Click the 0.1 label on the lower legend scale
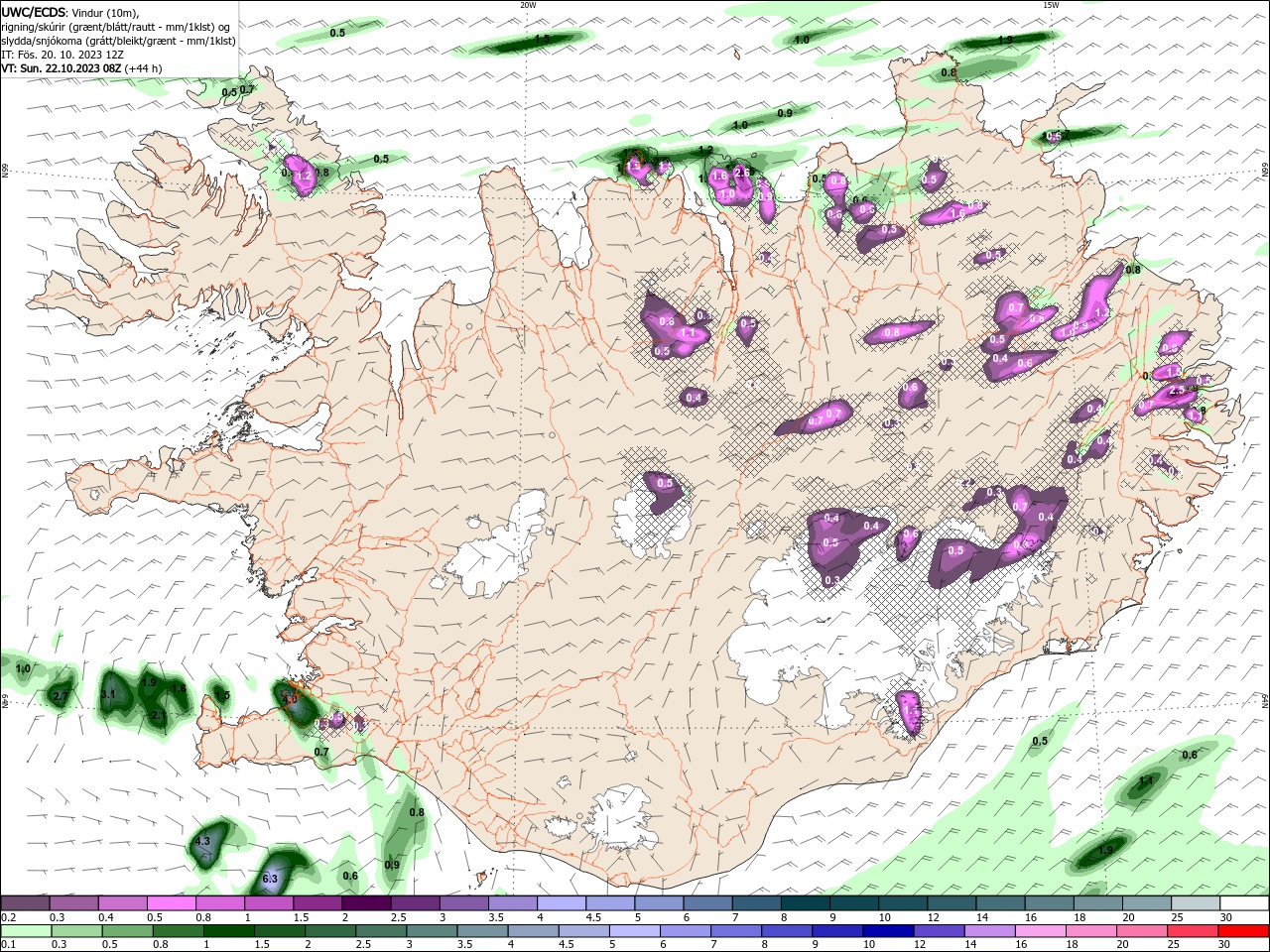This screenshot has width=1270, height=952. click(8, 945)
